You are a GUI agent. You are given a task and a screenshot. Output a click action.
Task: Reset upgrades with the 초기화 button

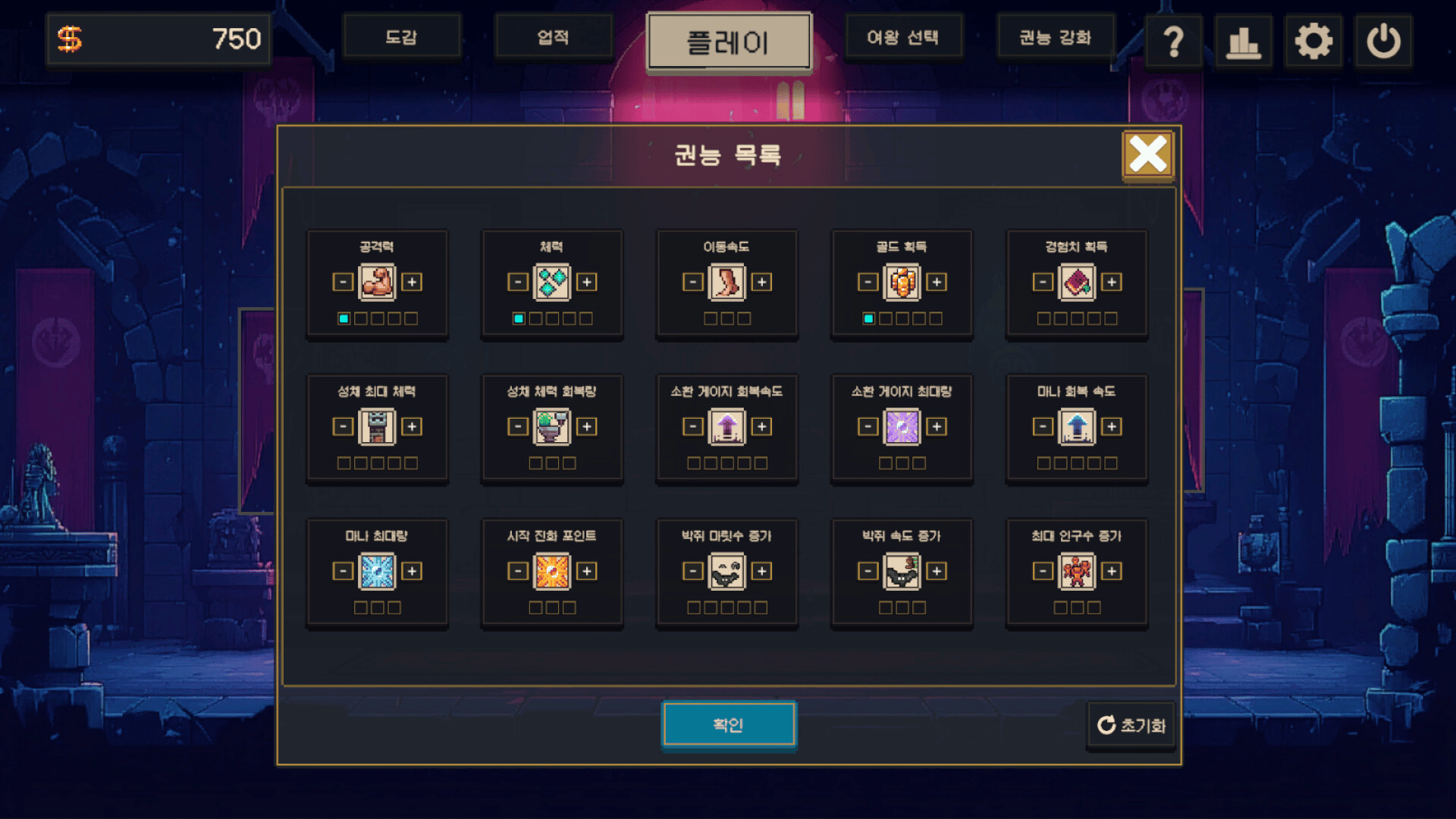pyautogui.click(x=1131, y=725)
